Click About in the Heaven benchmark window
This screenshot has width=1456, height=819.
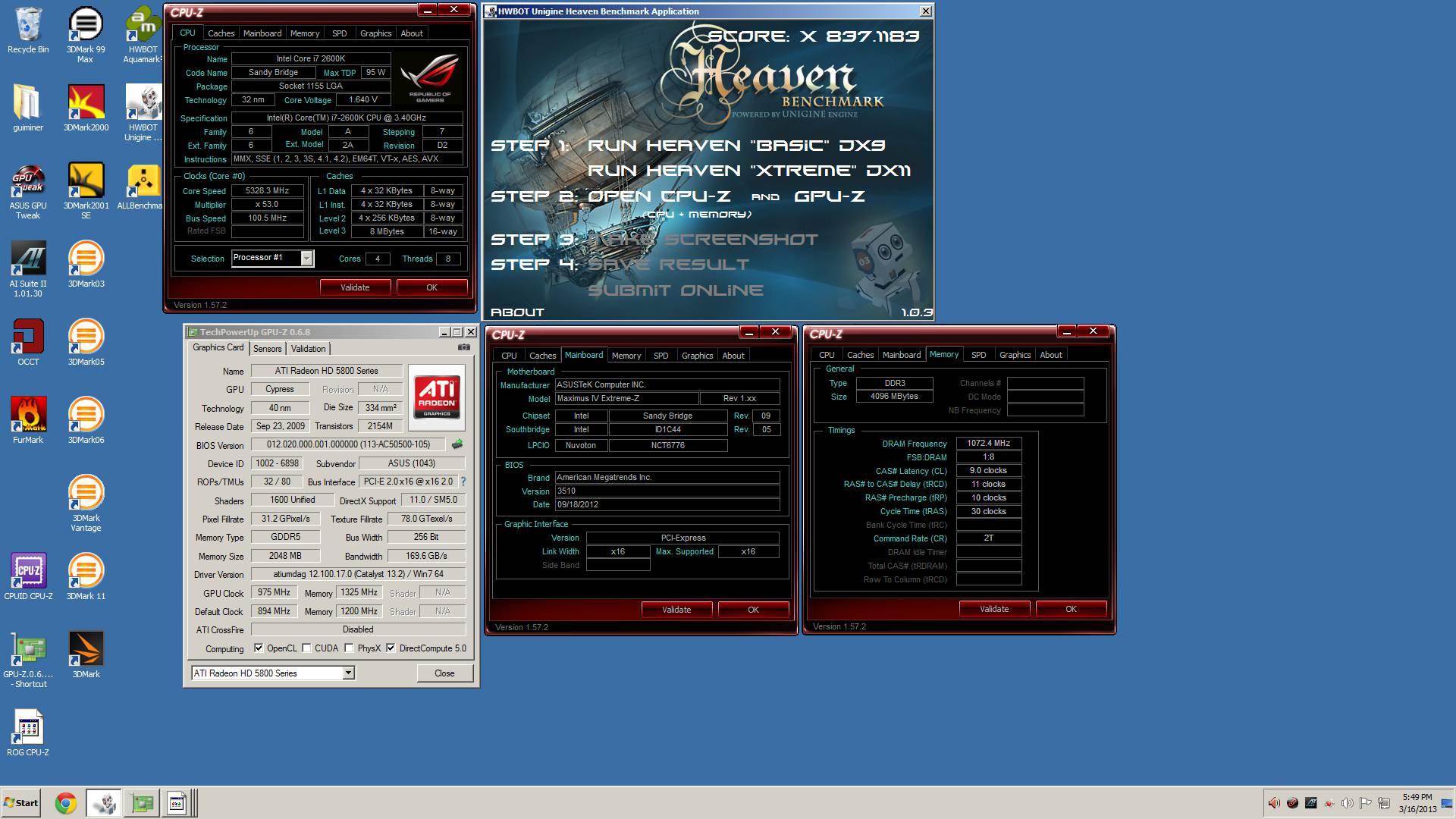[x=518, y=312]
